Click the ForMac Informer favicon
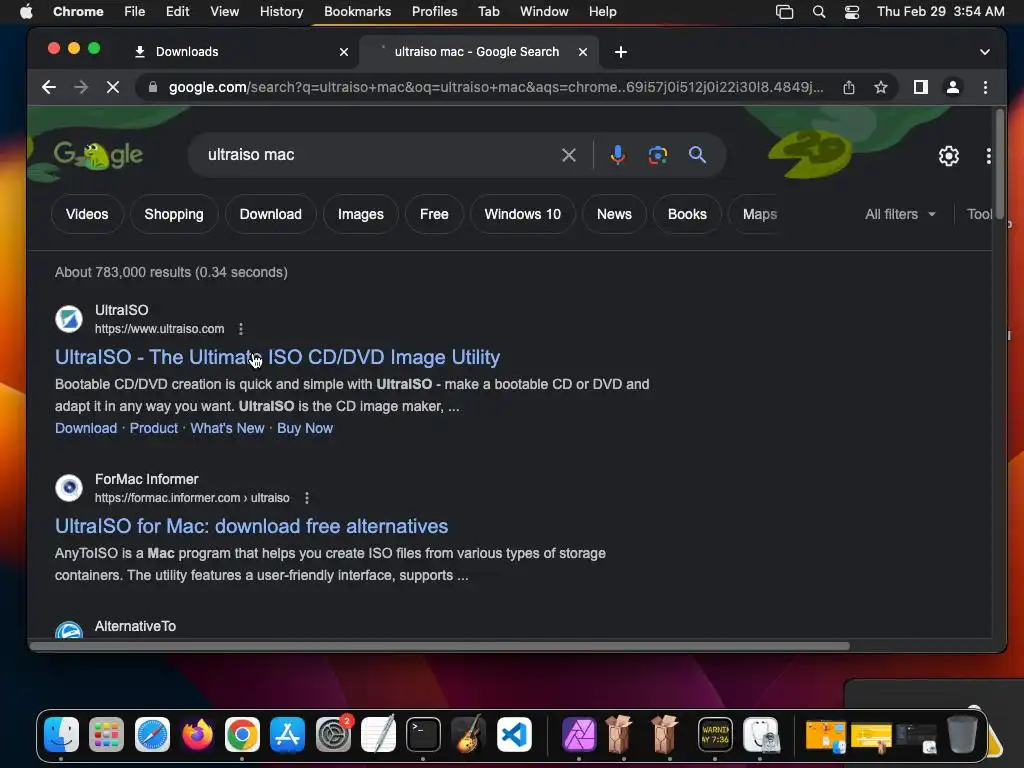1024x768 pixels. (69, 488)
